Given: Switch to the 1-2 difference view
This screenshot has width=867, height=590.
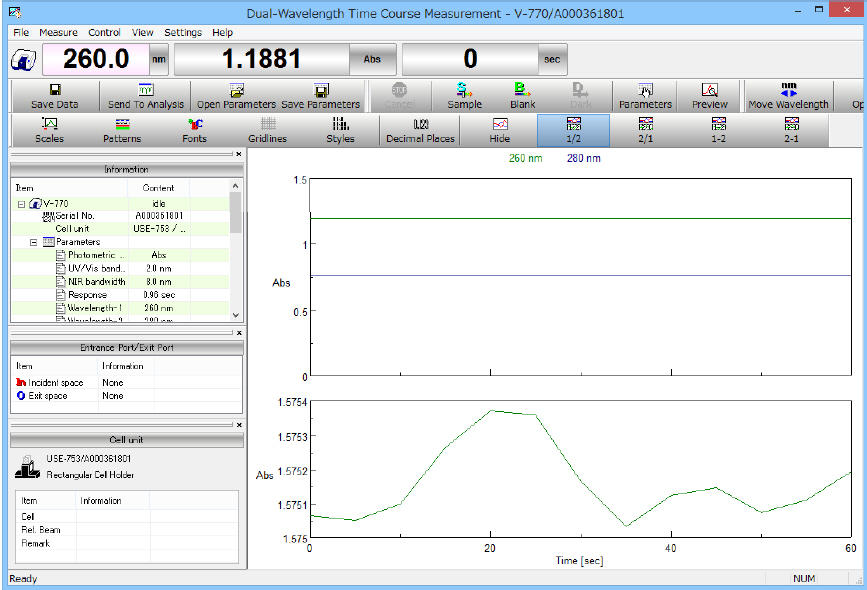Looking at the screenshot, I should pyautogui.click(x=718, y=130).
